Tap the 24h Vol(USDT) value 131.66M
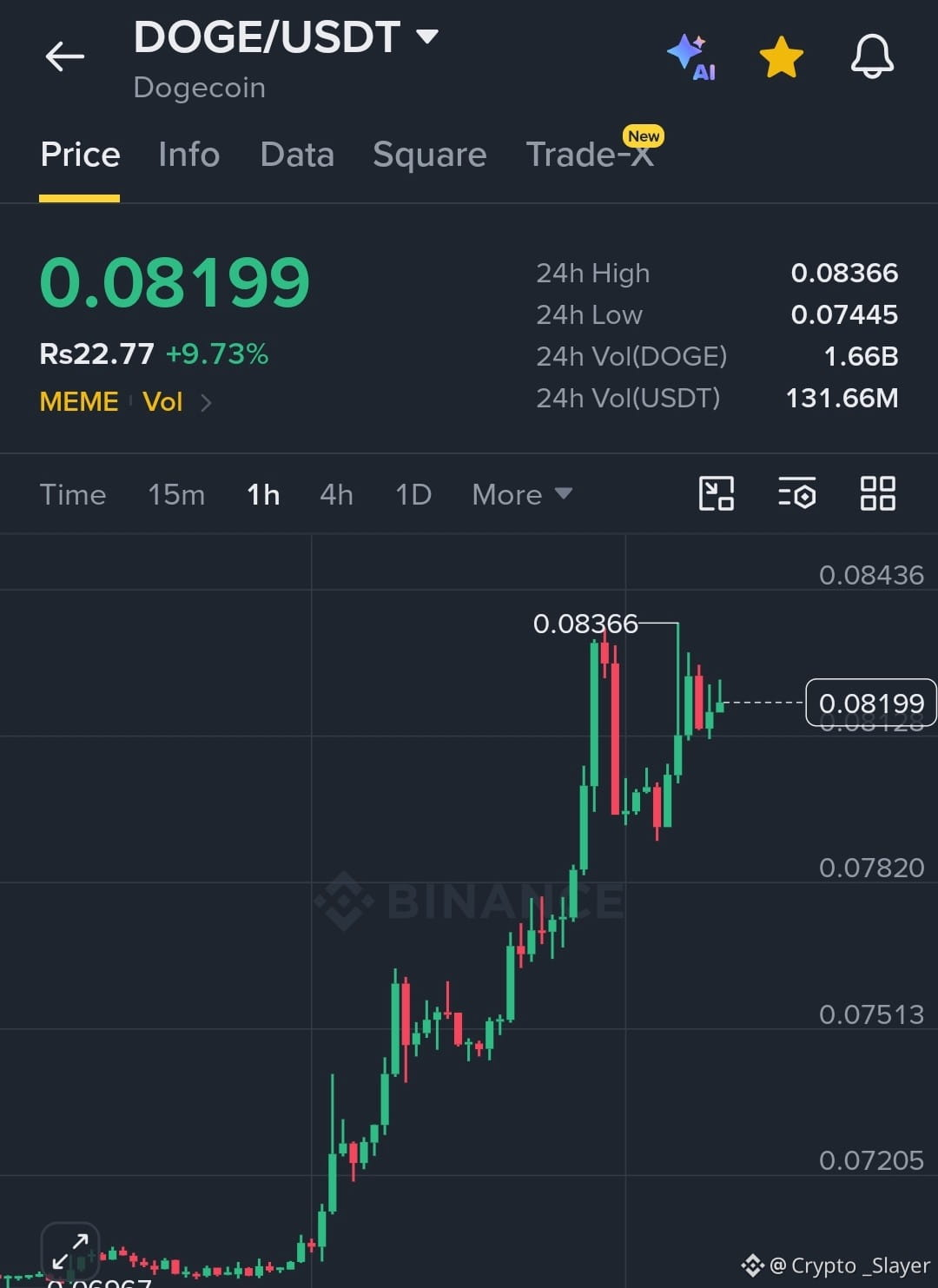This screenshot has height=1288, width=938. pyautogui.click(x=842, y=398)
